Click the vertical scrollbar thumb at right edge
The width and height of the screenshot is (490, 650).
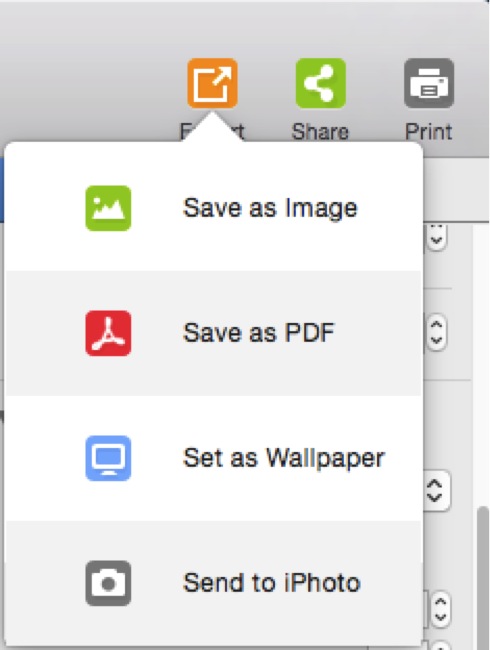pos(483,577)
